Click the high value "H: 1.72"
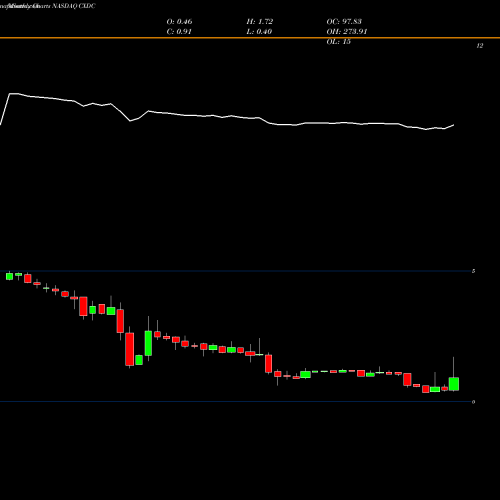The image size is (500, 500). pyautogui.click(x=260, y=22)
